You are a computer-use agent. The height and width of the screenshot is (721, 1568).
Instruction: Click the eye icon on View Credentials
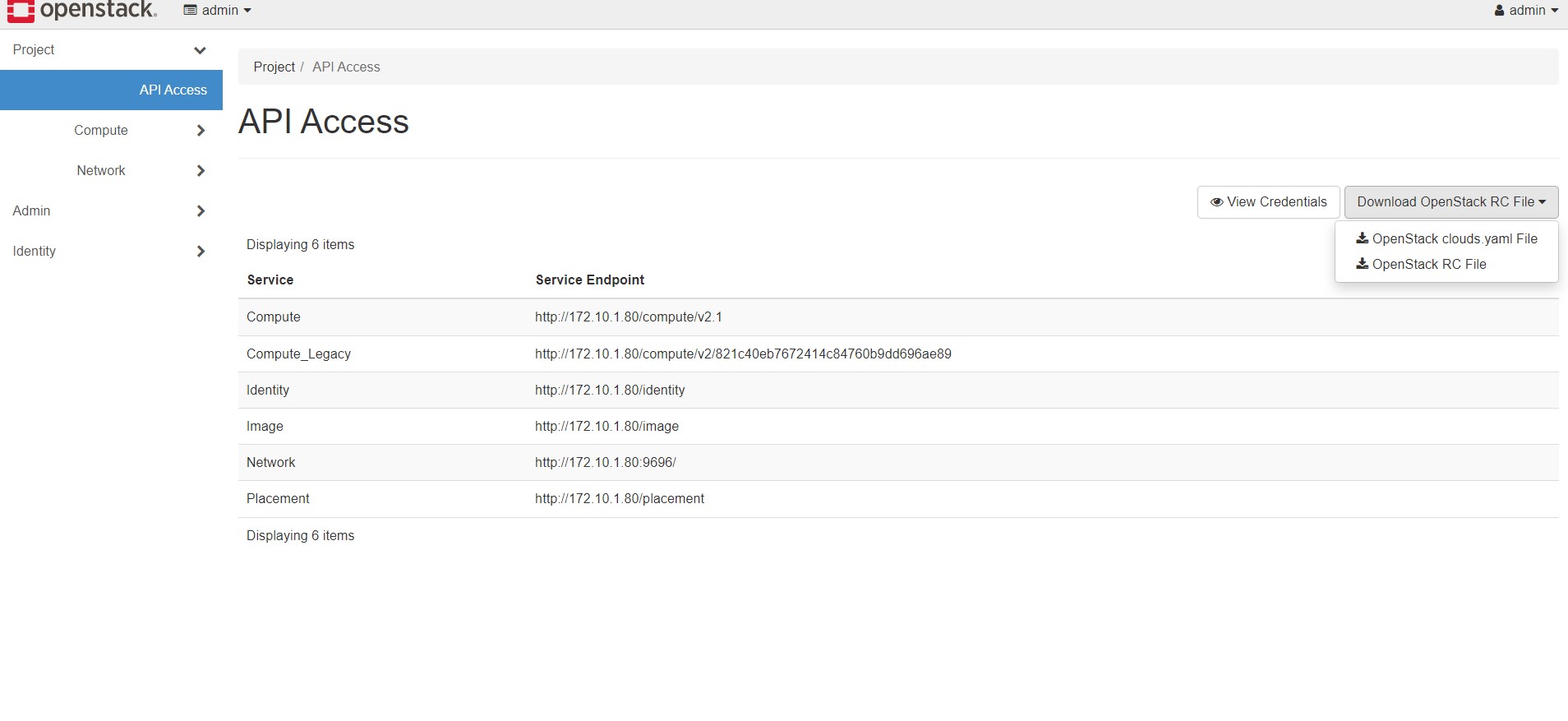pos(1216,202)
